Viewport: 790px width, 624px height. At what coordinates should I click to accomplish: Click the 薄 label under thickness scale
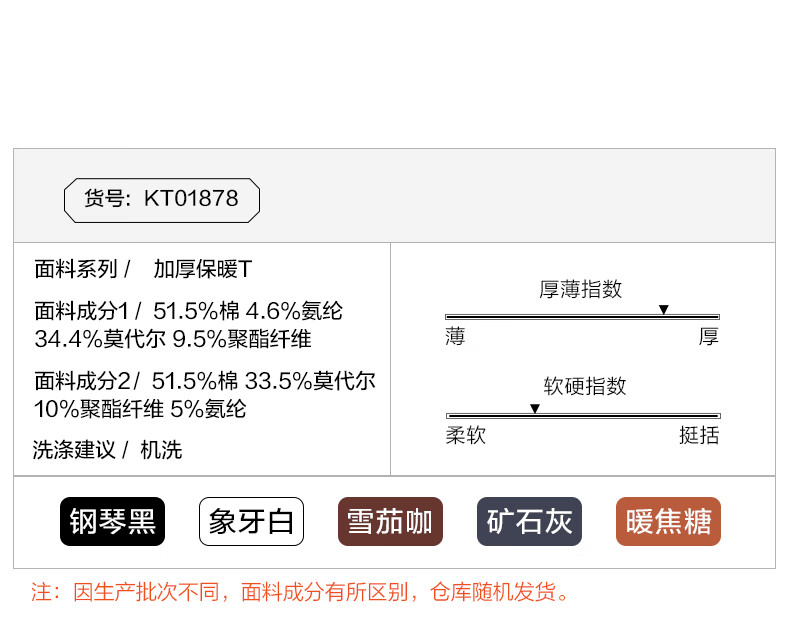455,337
